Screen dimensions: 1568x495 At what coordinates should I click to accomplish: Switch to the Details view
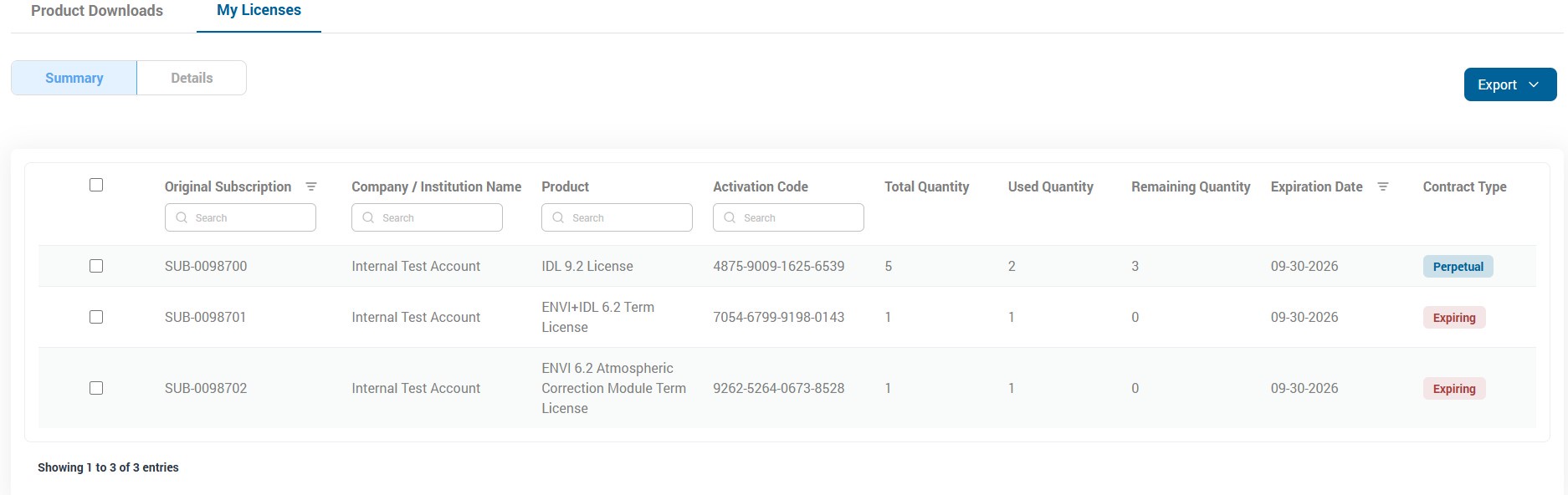(x=192, y=78)
